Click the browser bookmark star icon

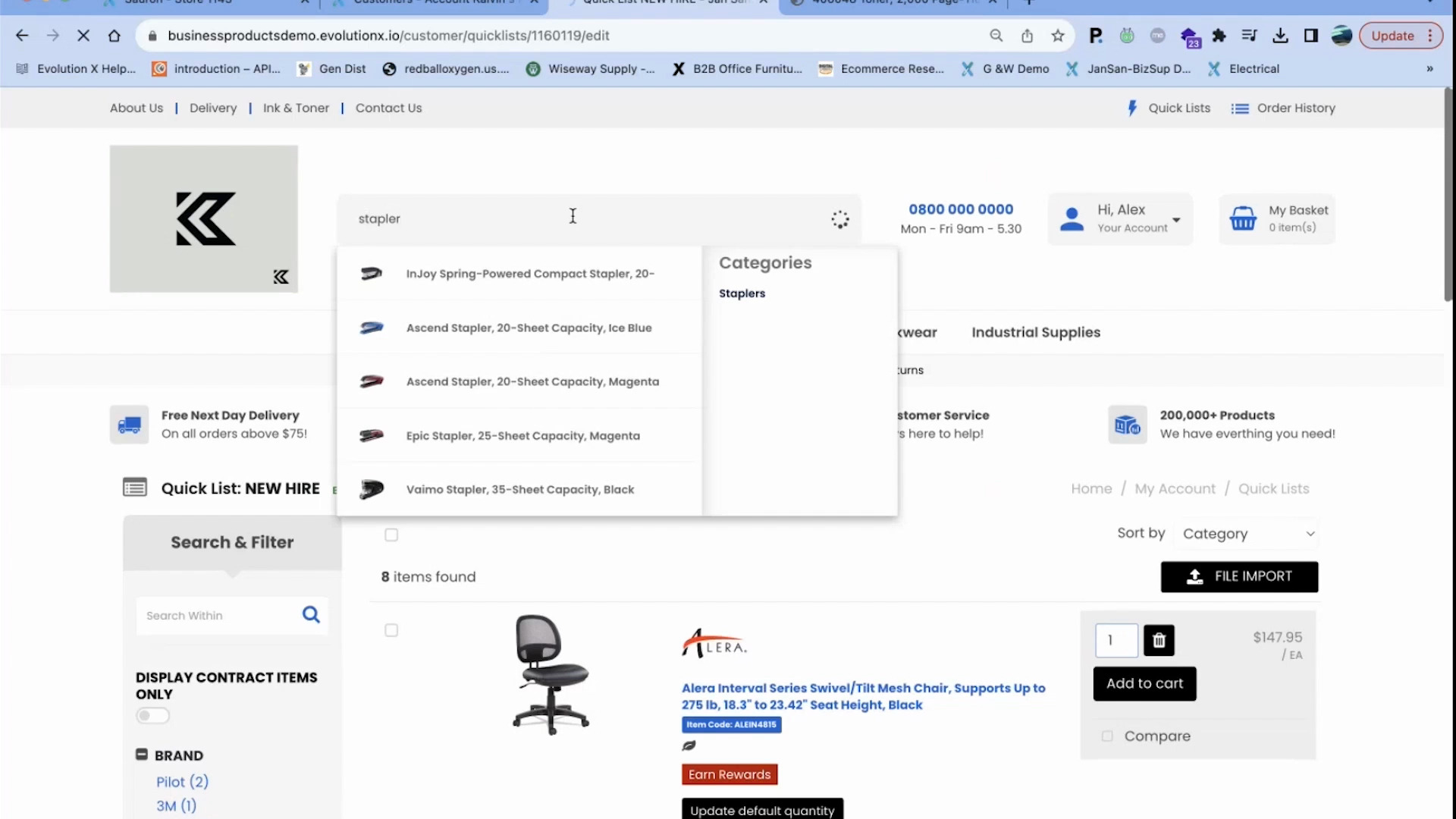[x=1058, y=36]
